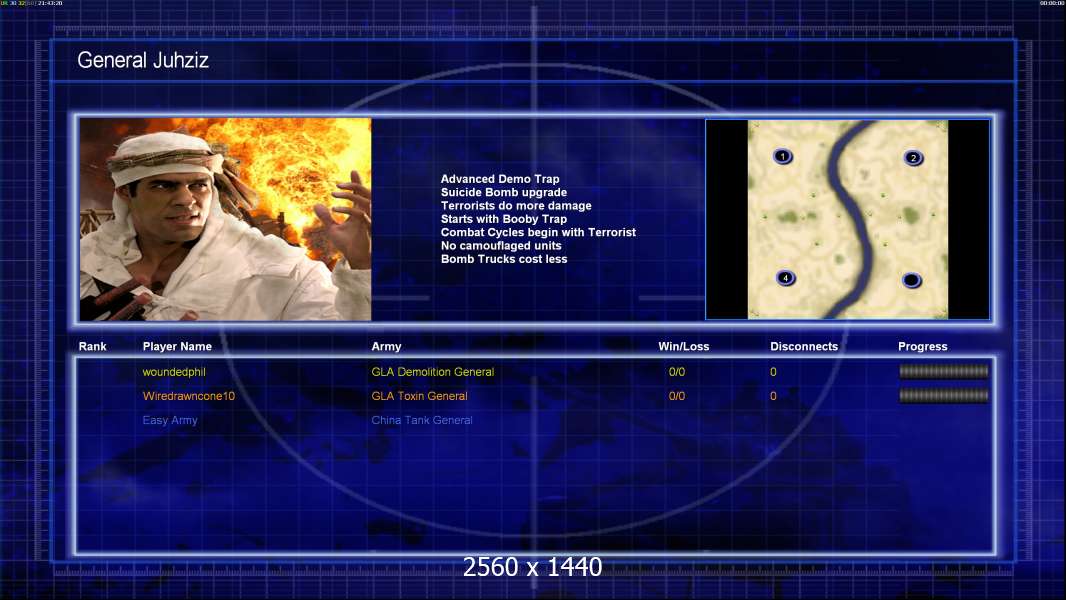Click woundedphil's 0/0 win/loss value

(x=677, y=372)
